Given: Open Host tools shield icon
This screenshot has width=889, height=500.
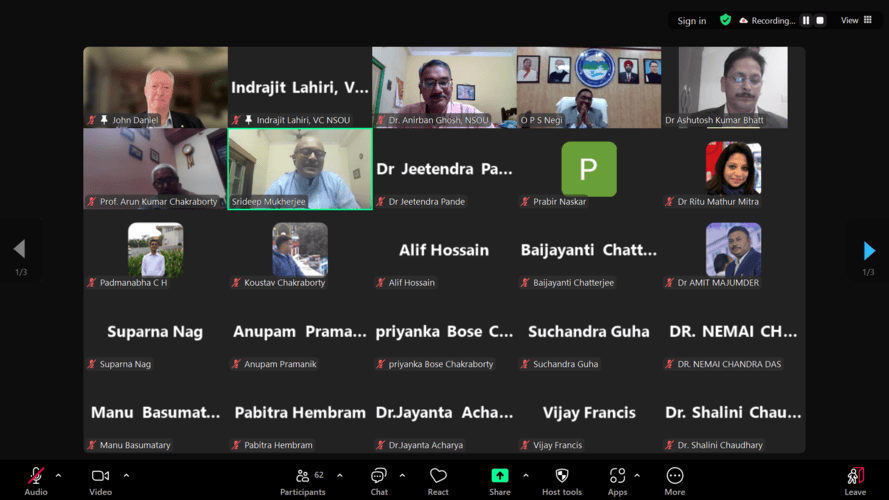Looking at the screenshot, I should click(x=561, y=476).
